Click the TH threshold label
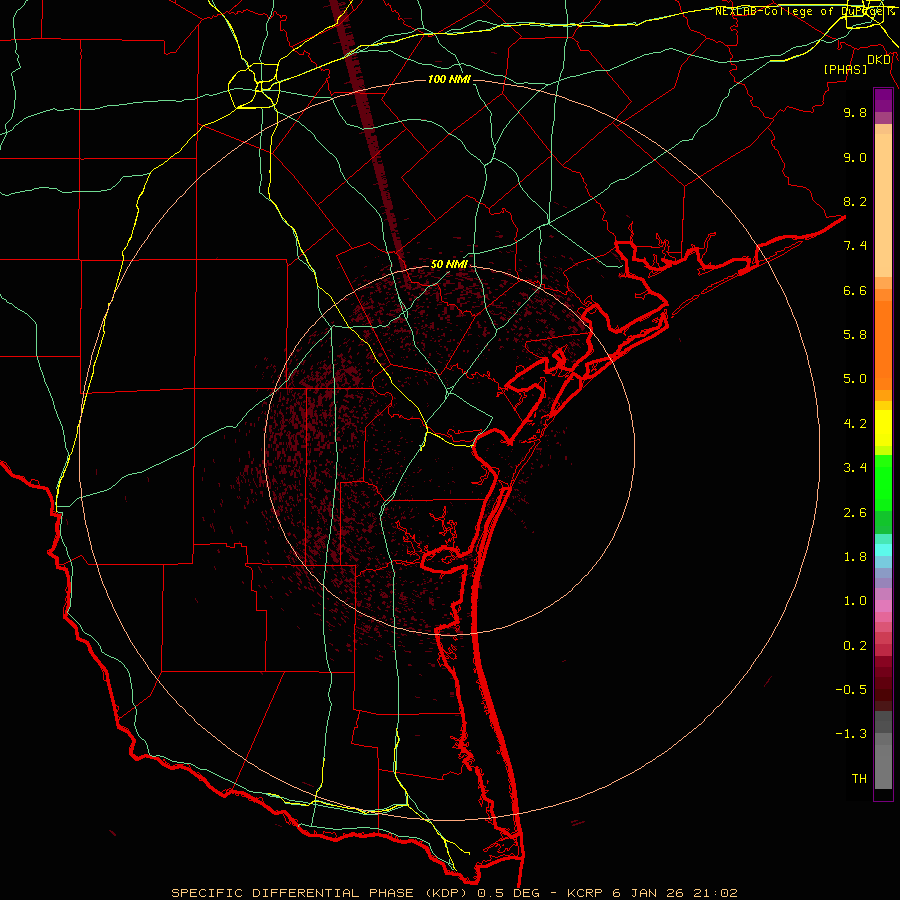 click(x=859, y=779)
